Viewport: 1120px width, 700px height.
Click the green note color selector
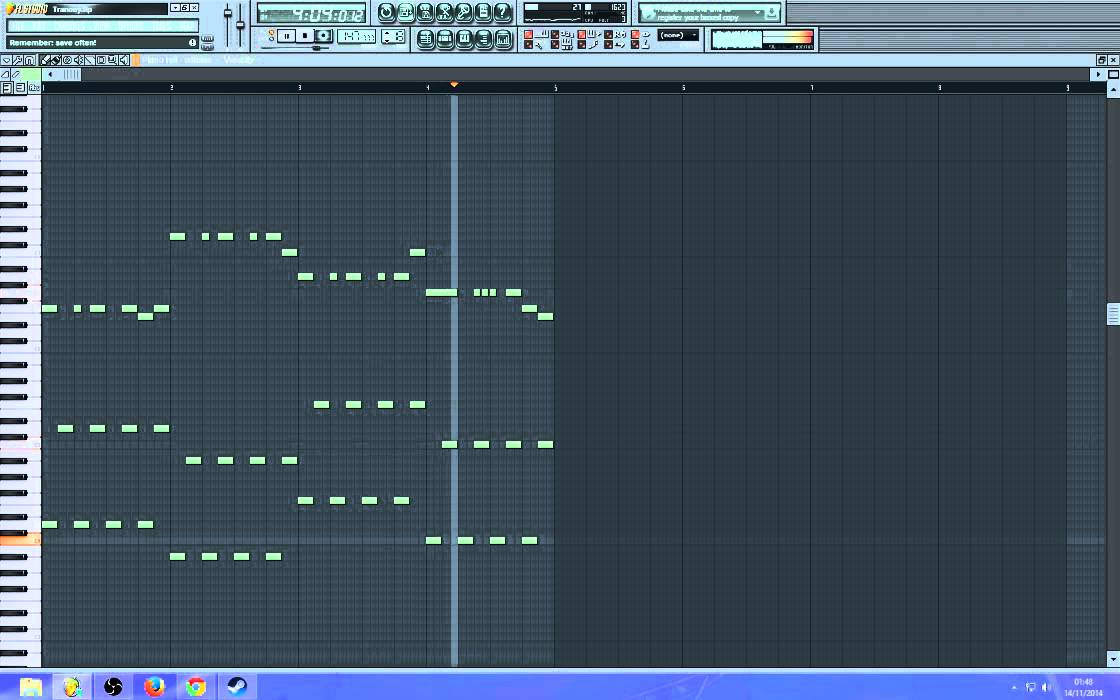tap(31, 74)
